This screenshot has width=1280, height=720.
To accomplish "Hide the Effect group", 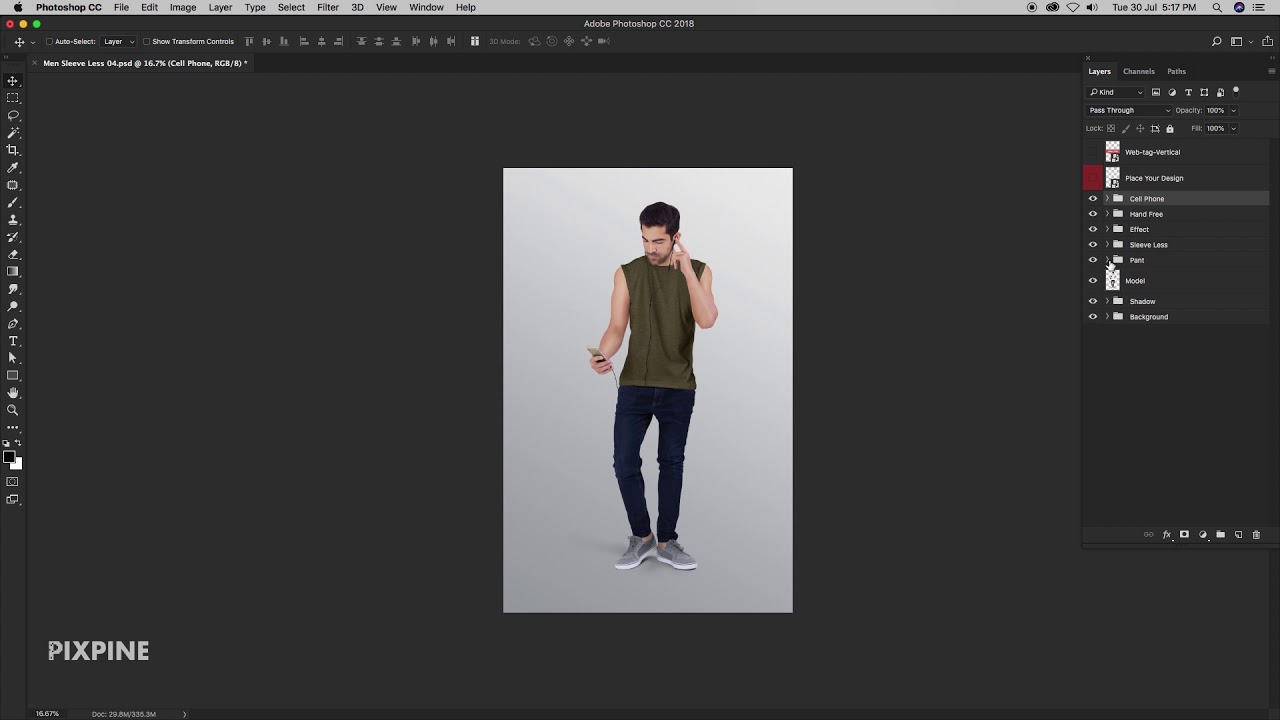I will click(1092, 229).
